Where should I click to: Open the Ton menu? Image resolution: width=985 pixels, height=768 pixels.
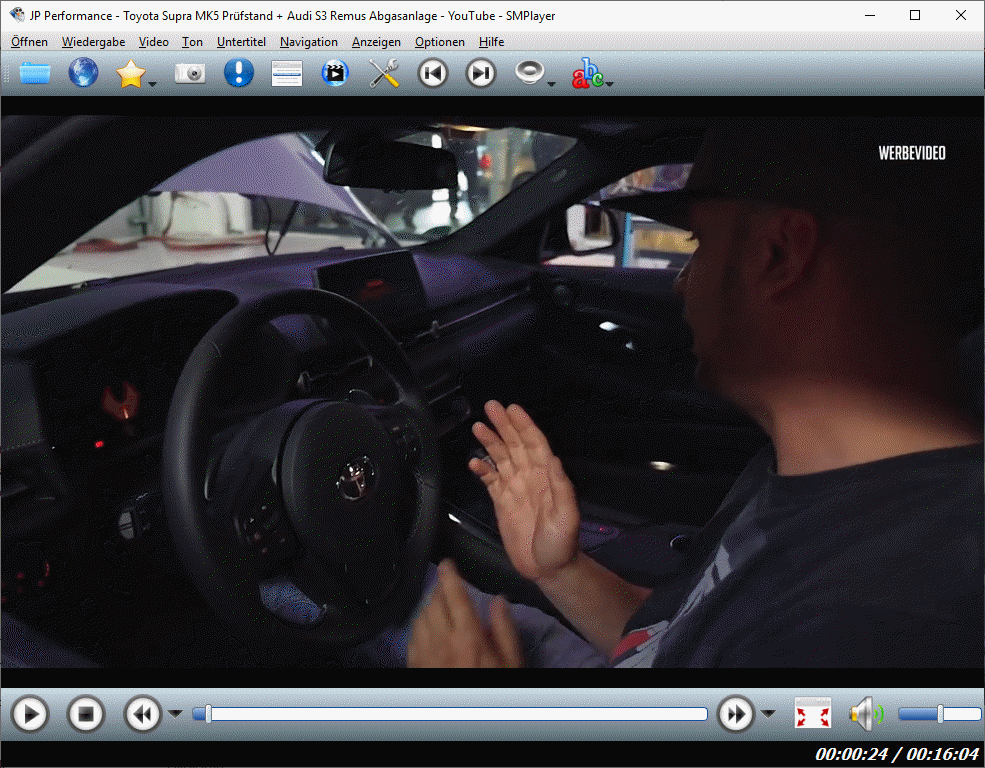pos(192,41)
